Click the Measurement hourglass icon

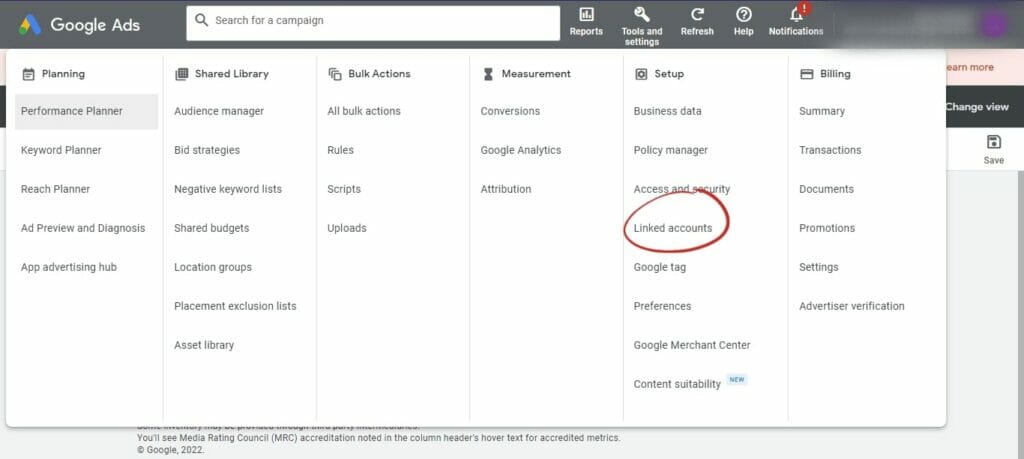tap(488, 74)
